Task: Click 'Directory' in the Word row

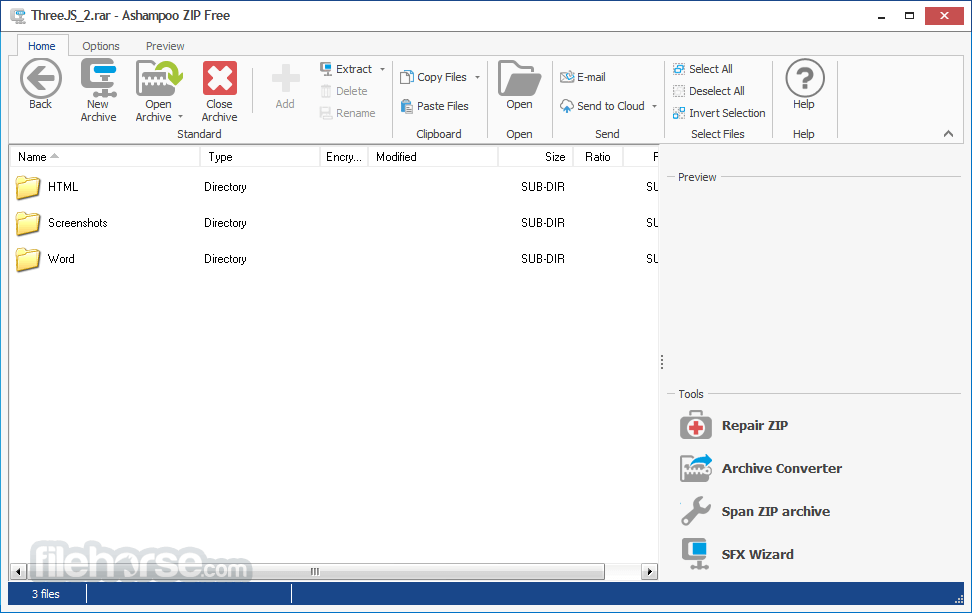Action: click(x=225, y=259)
